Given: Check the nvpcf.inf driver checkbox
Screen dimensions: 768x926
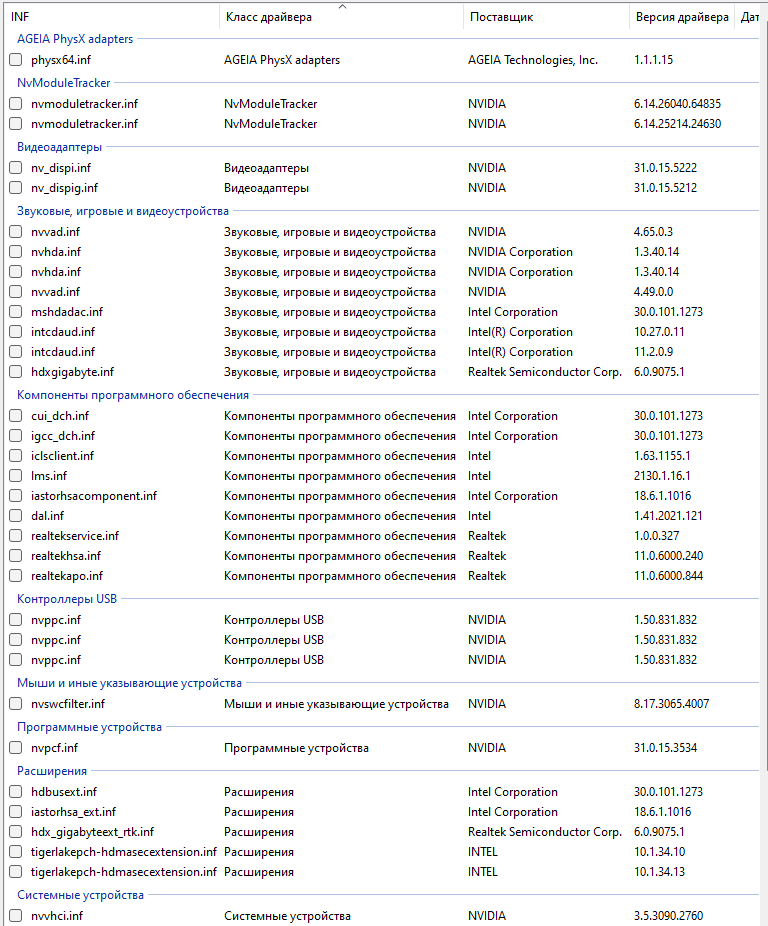Looking at the screenshot, I should pyautogui.click(x=15, y=748).
